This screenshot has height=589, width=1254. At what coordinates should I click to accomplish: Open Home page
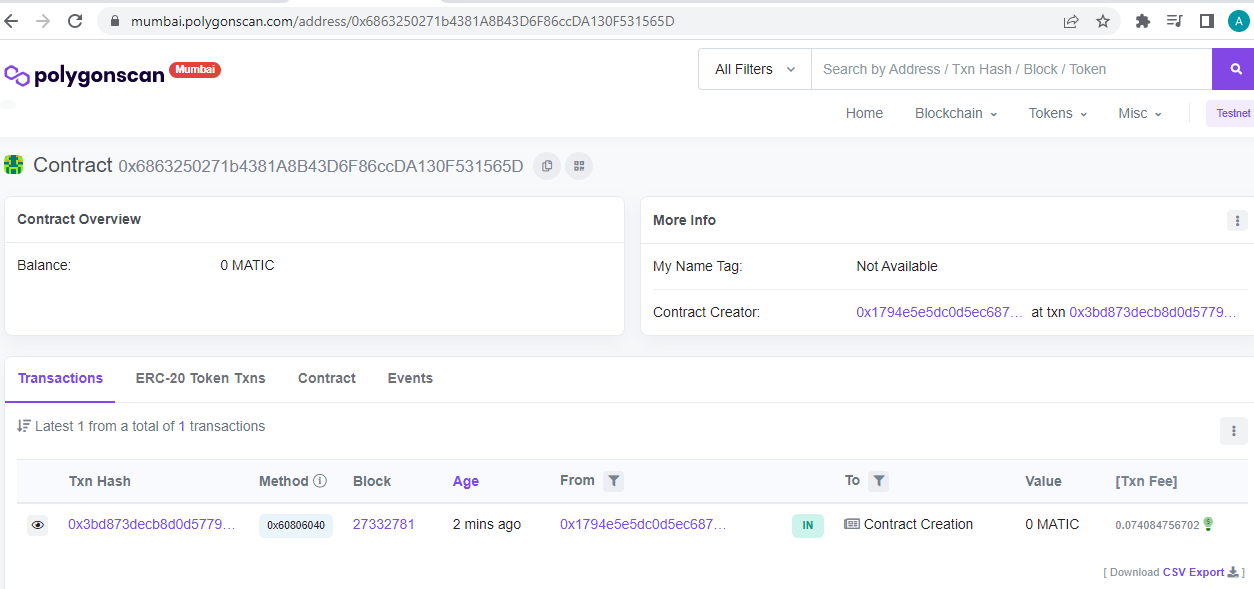pos(864,113)
